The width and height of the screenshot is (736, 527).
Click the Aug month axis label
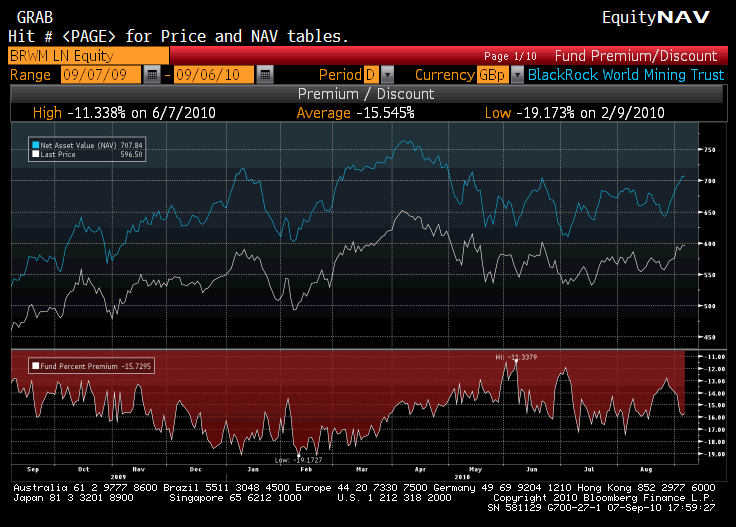click(646, 469)
